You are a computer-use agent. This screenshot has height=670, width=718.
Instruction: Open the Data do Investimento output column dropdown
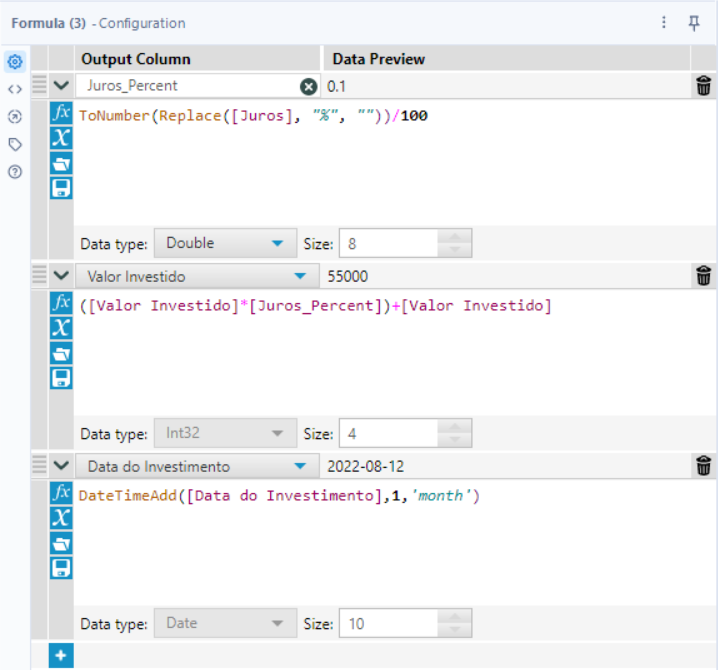[x=197, y=466]
